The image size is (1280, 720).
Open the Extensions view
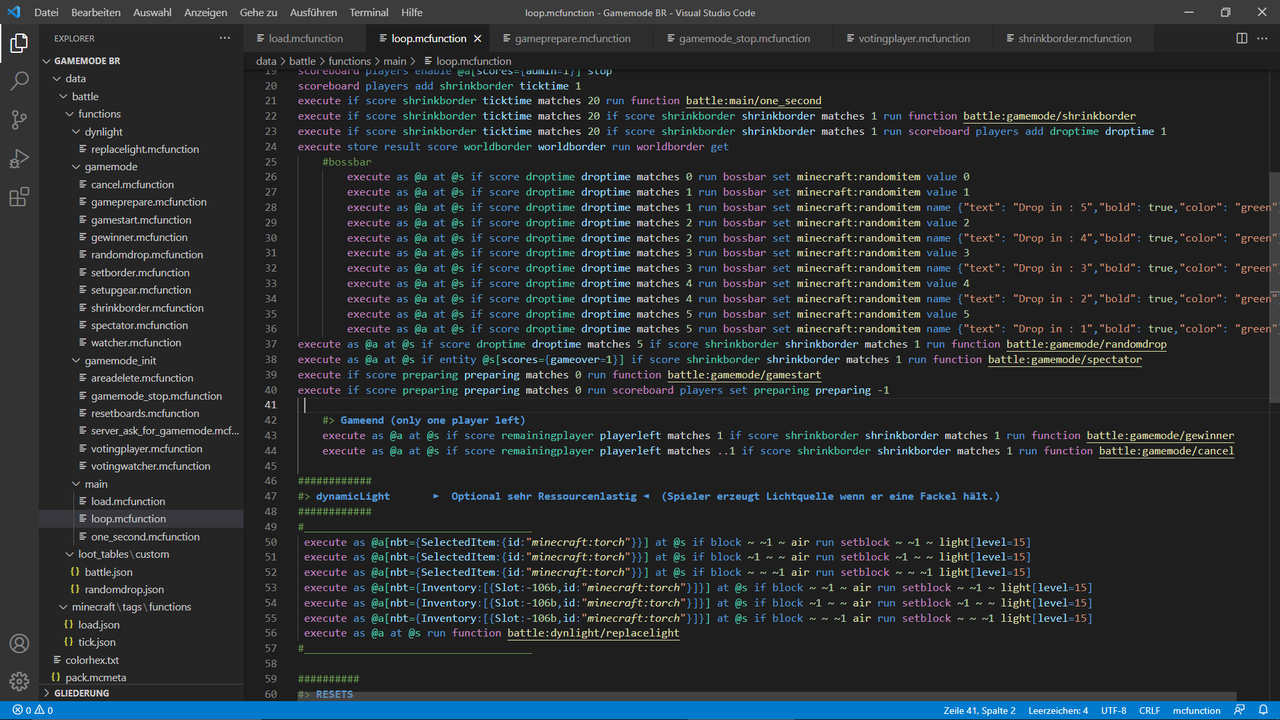pyautogui.click(x=19, y=197)
